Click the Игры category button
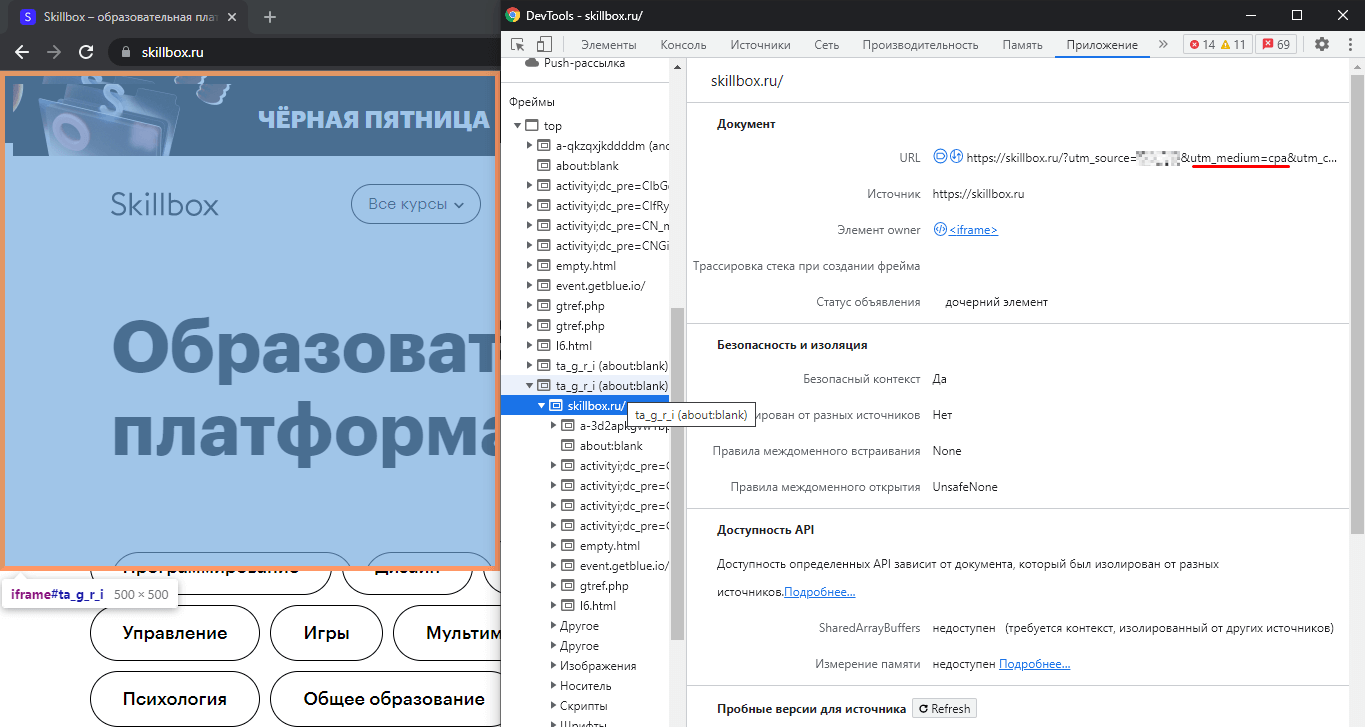The width and height of the screenshot is (1365, 727). pyautogui.click(x=326, y=633)
